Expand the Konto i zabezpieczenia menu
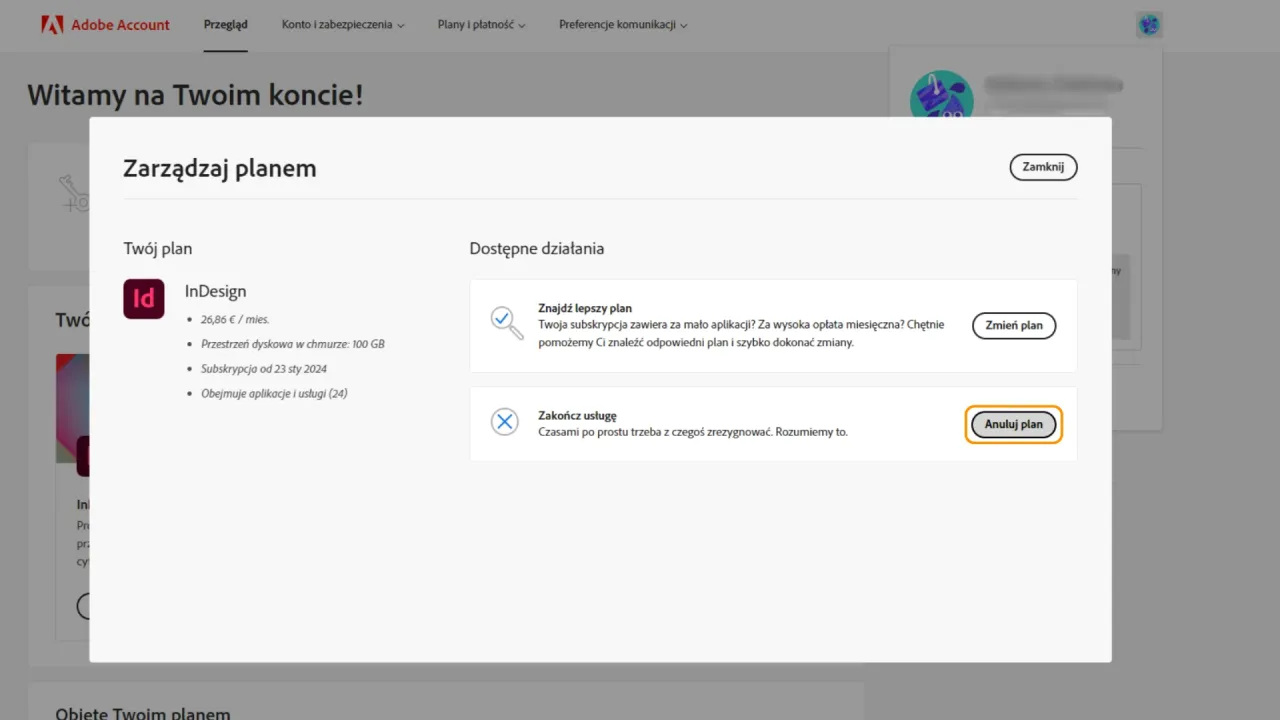The height and width of the screenshot is (720, 1280). point(343,24)
